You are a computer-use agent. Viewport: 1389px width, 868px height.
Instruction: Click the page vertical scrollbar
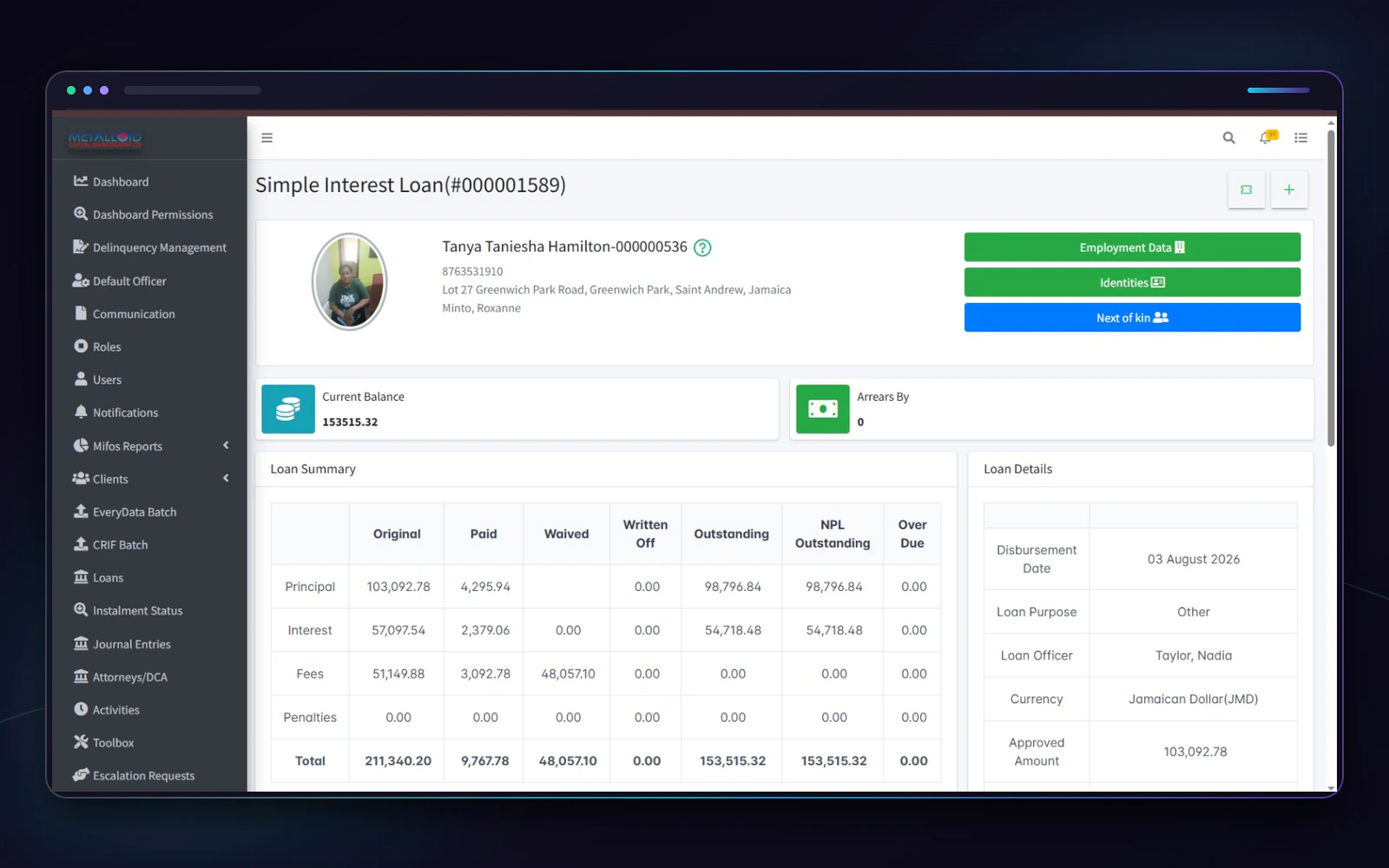1331,286
